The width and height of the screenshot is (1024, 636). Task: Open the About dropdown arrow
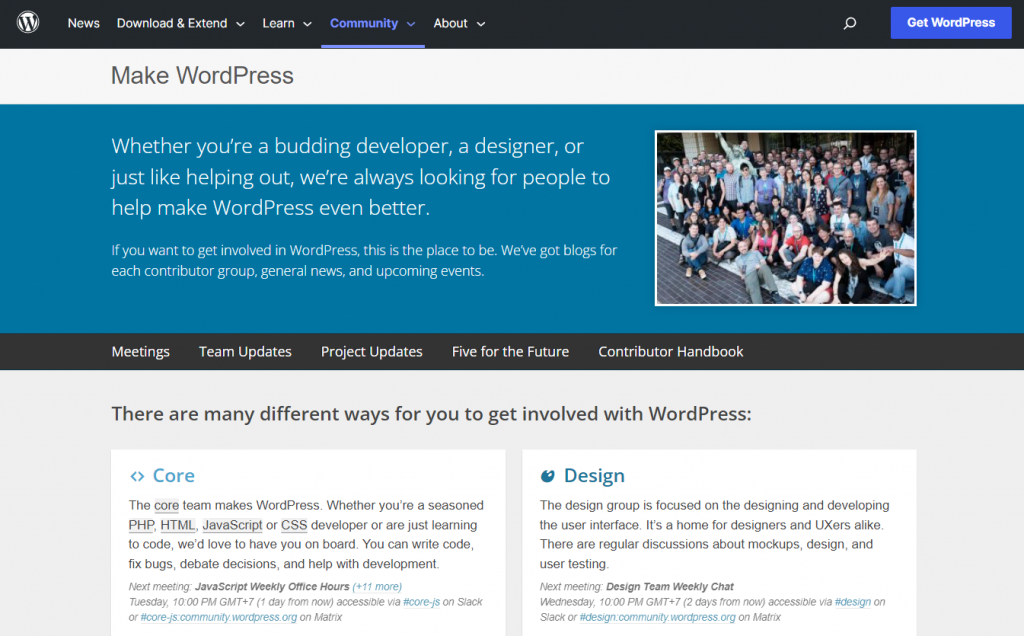point(481,23)
